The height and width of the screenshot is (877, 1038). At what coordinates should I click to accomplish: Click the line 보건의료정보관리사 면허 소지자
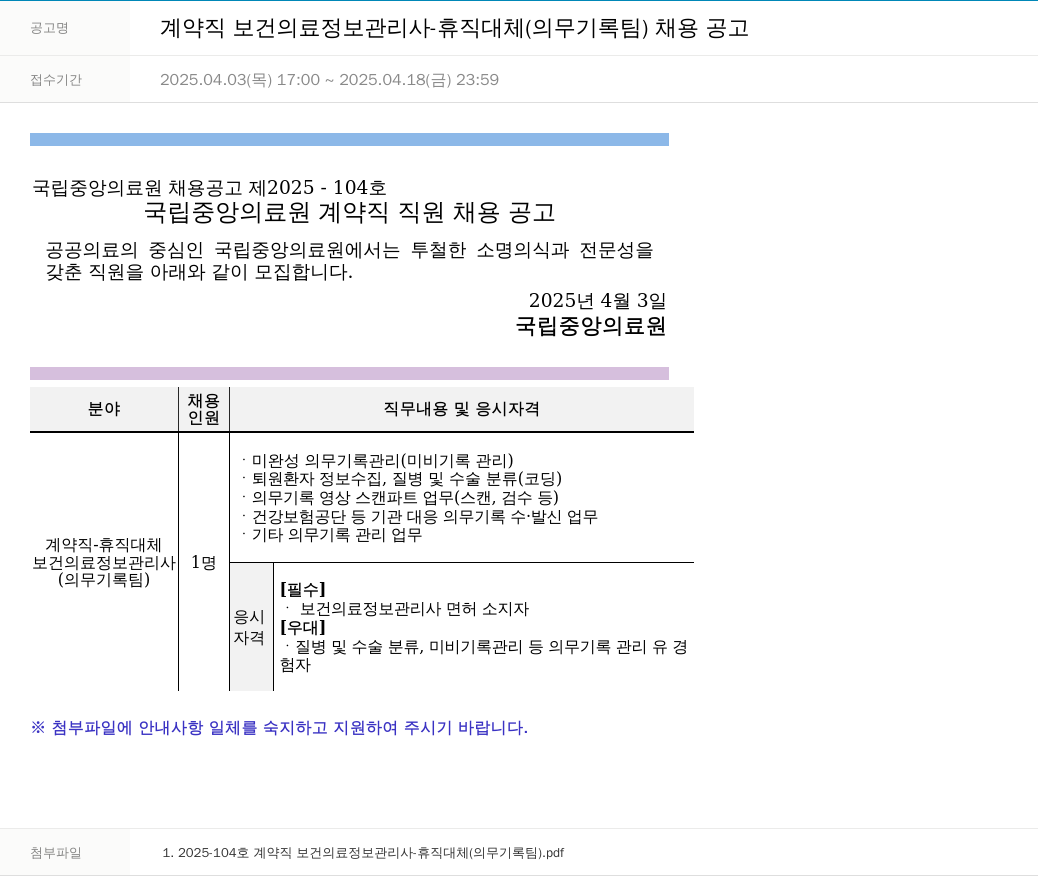[407, 609]
